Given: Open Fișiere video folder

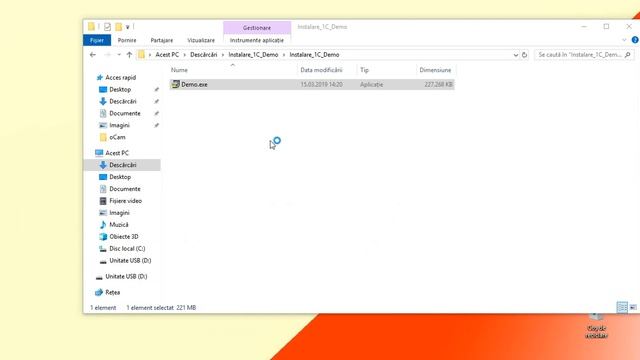Looking at the screenshot, I should [125, 201].
